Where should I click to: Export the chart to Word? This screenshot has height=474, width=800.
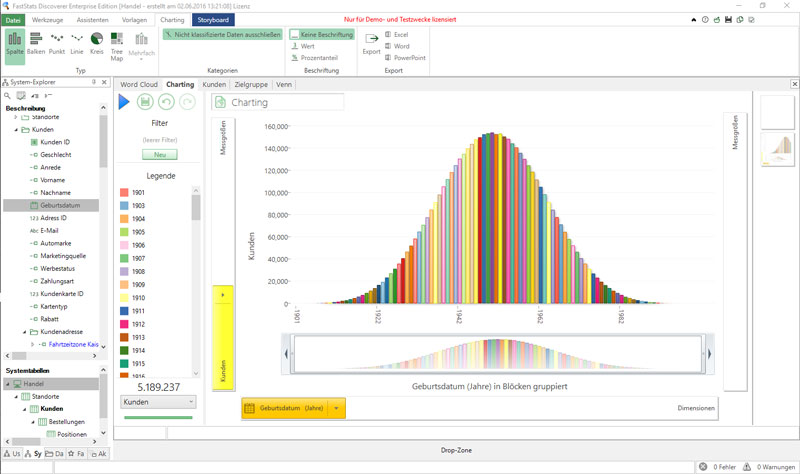tap(397, 46)
